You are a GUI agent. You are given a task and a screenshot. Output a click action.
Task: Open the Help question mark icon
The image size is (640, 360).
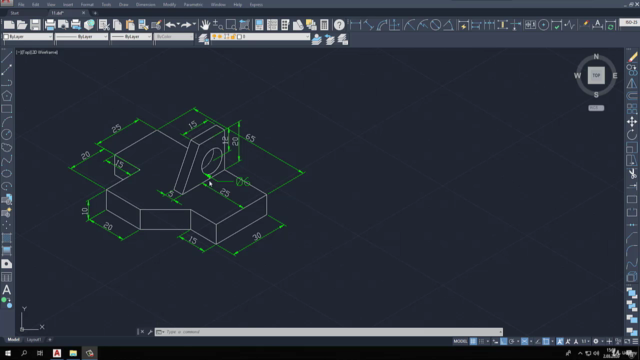point(339,25)
